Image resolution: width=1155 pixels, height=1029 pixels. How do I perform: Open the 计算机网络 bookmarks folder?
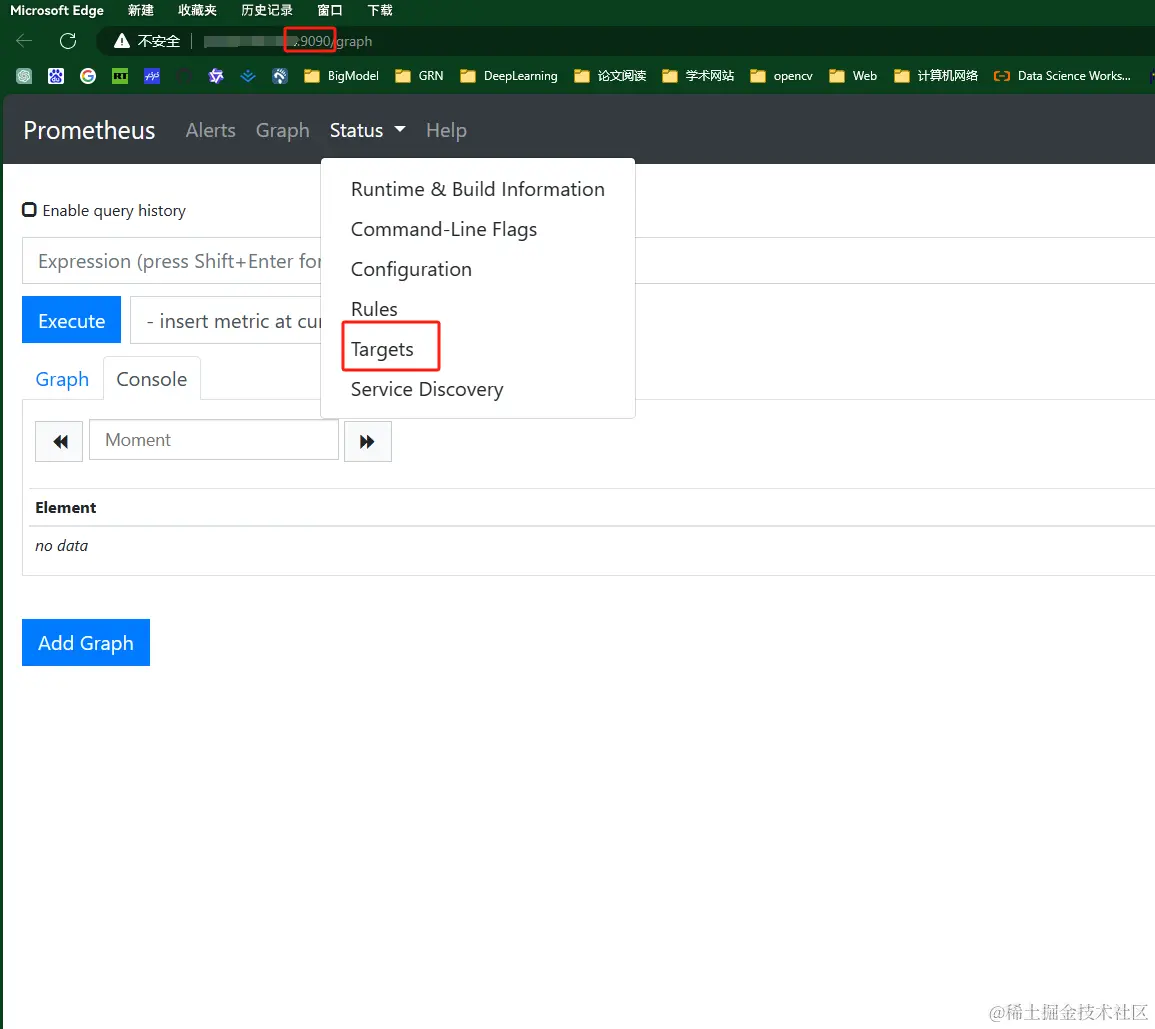point(935,76)
